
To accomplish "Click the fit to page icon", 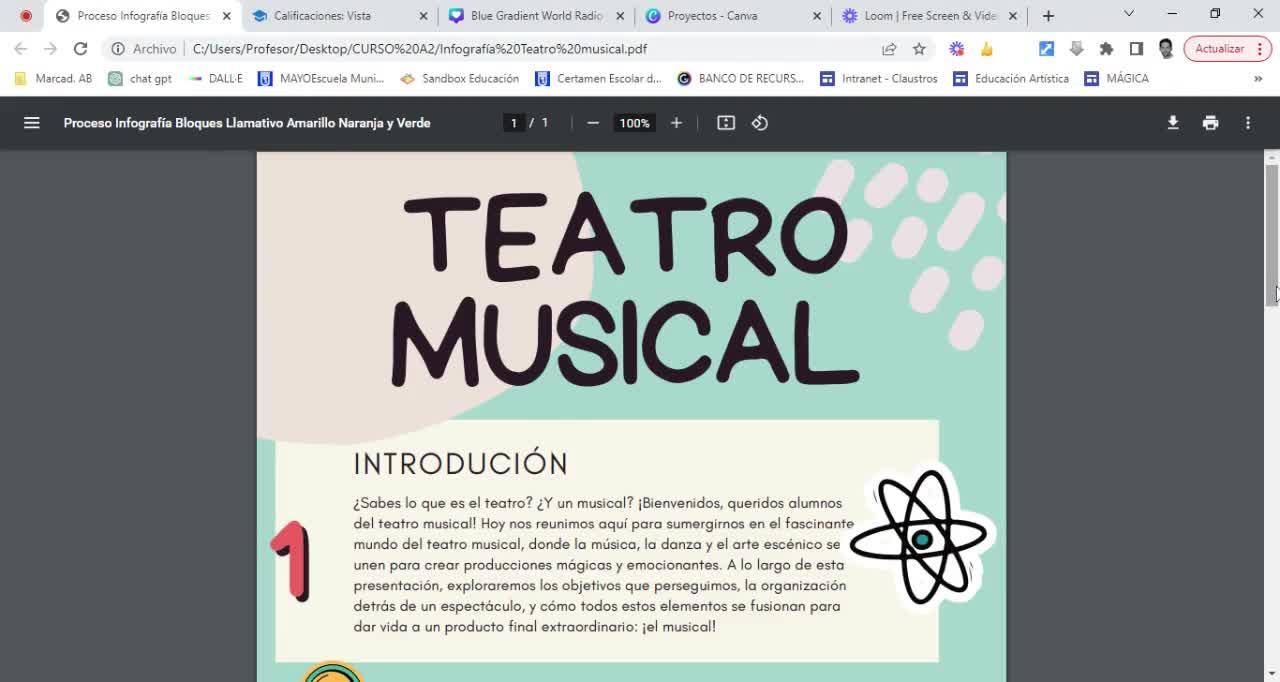I will click(x=726, y=123).
